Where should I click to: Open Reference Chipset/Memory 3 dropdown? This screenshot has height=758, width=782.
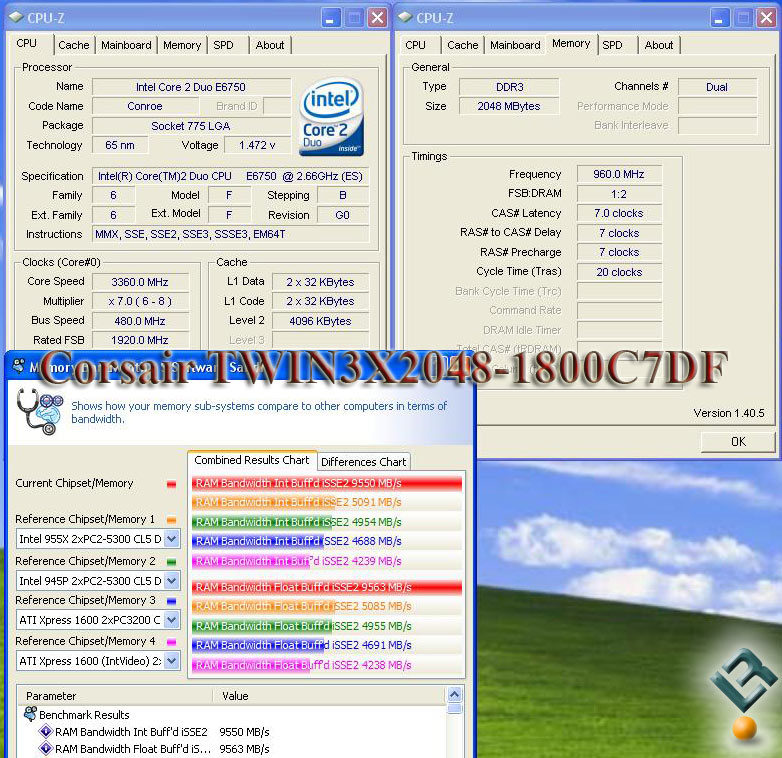coord(172,620)
